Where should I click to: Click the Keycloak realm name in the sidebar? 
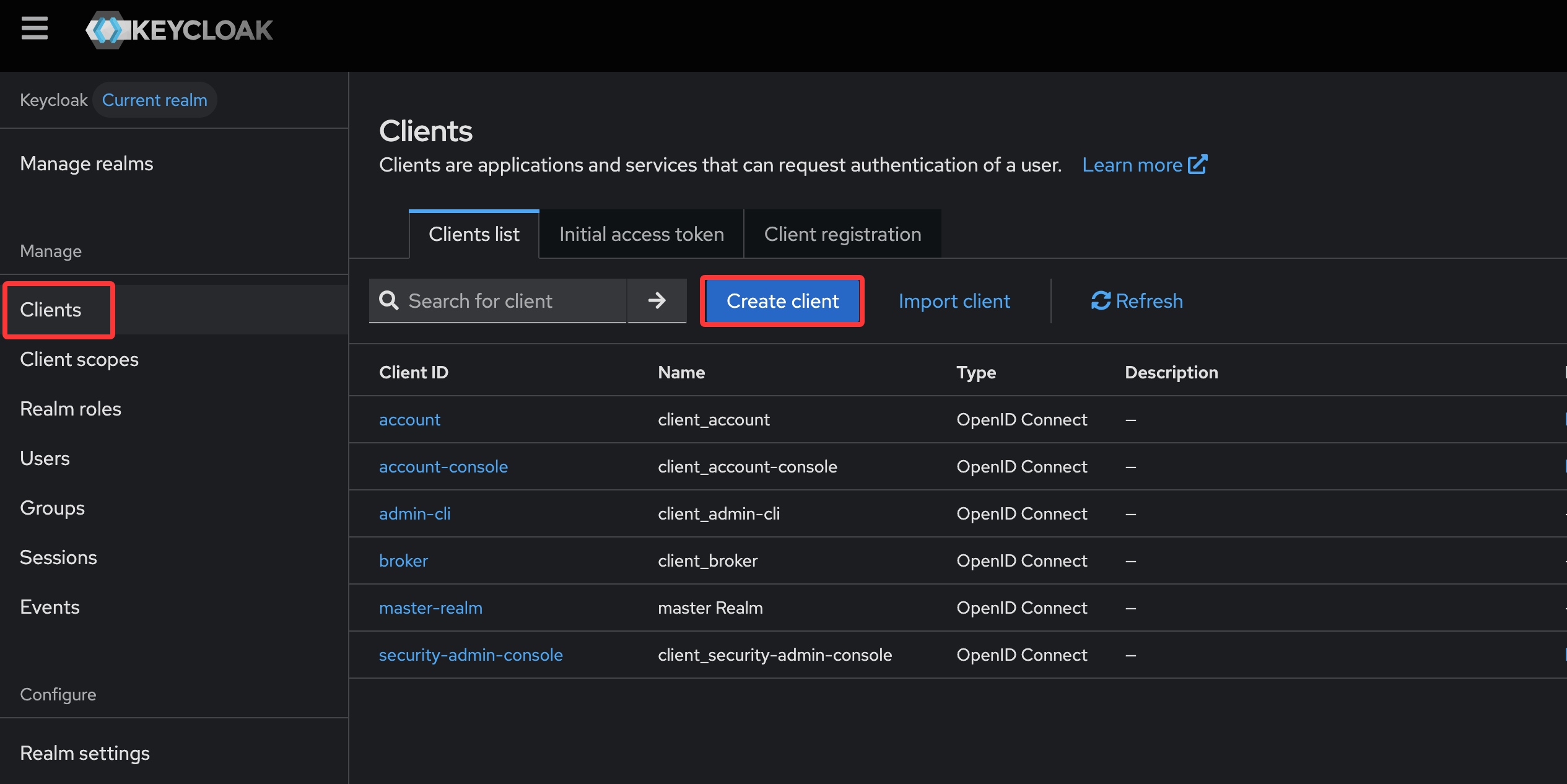point(53,100)
